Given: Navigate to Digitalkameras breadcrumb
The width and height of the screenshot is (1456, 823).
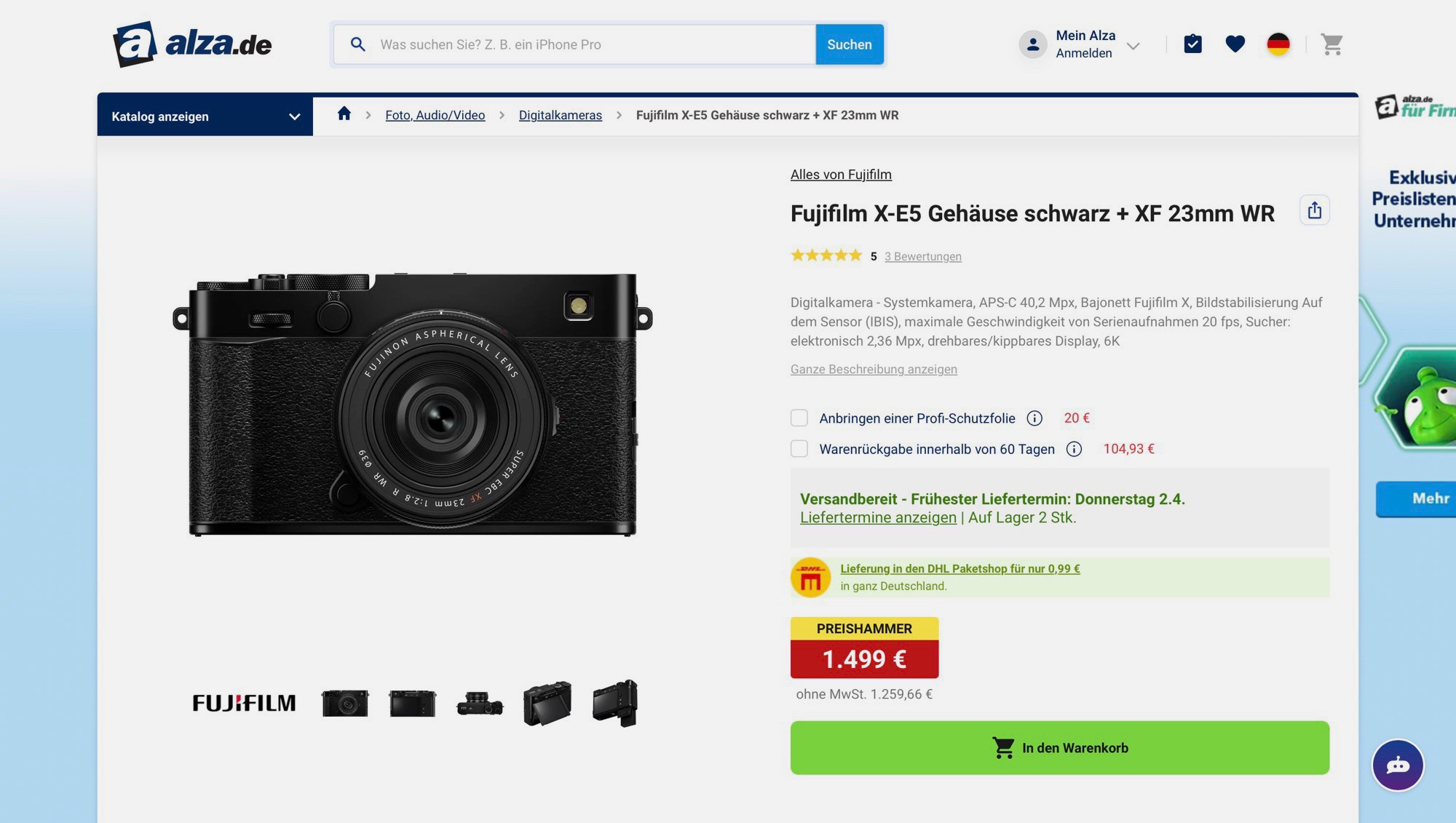Looking at the screenshot, I should tap(560, 115).
